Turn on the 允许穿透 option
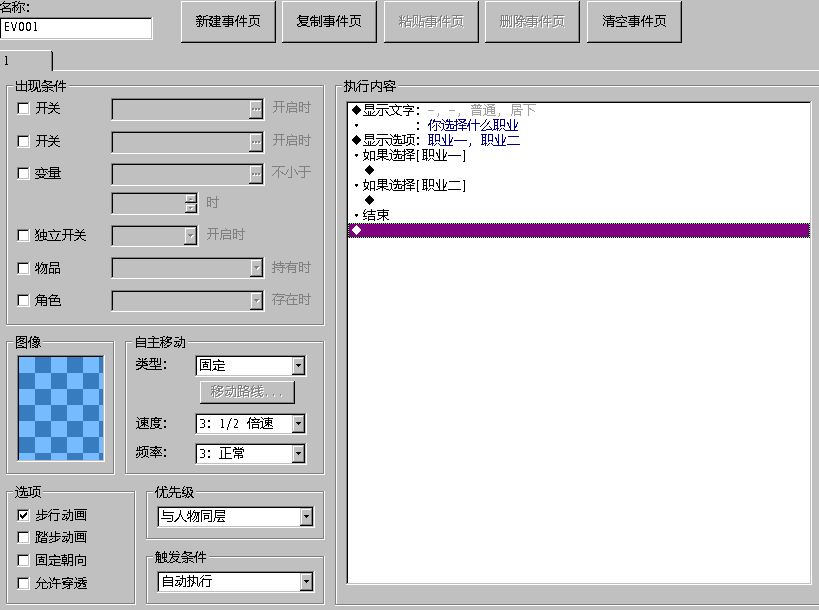 24,583
